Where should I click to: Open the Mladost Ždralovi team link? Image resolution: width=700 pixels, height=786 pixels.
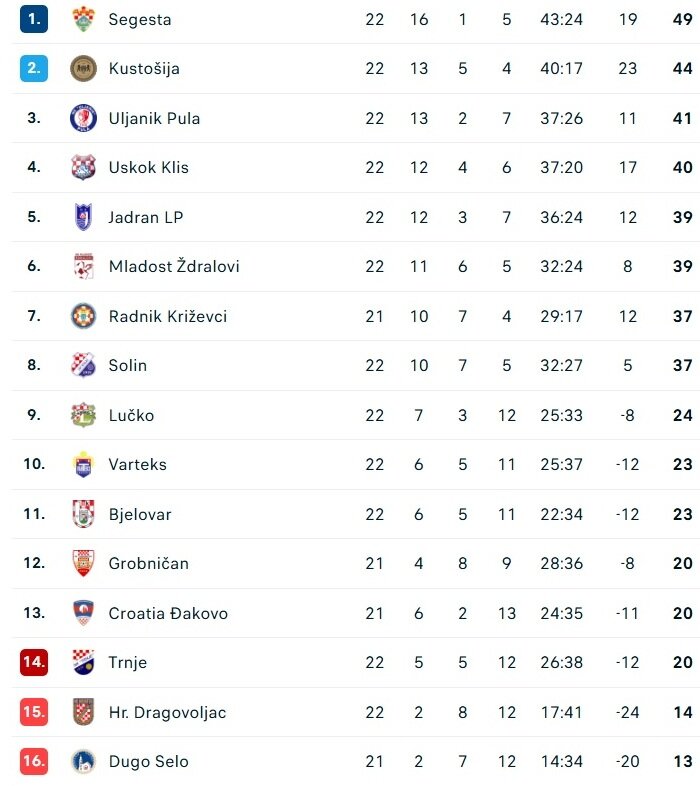pos(174,266)
